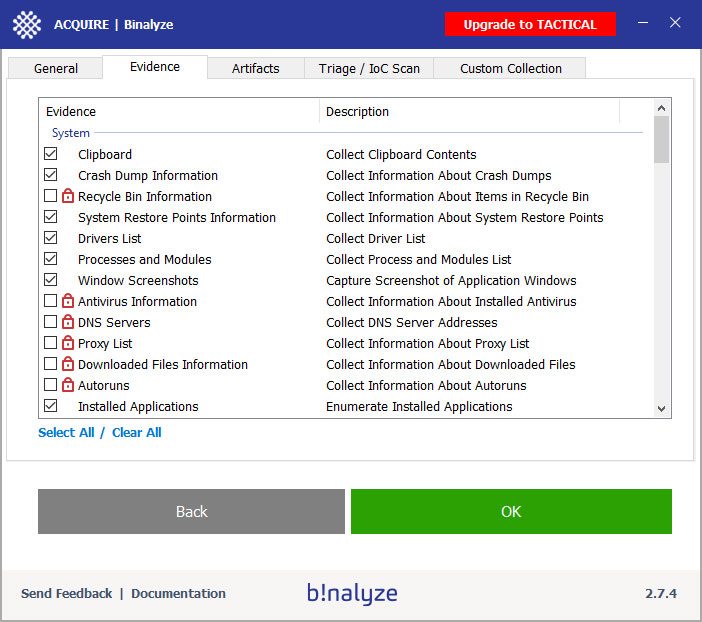The image size is (702, 622).
Task: Select the 'Collect Clipboard Contents' description
Action: pyautogui.click(x=401, y=154)
